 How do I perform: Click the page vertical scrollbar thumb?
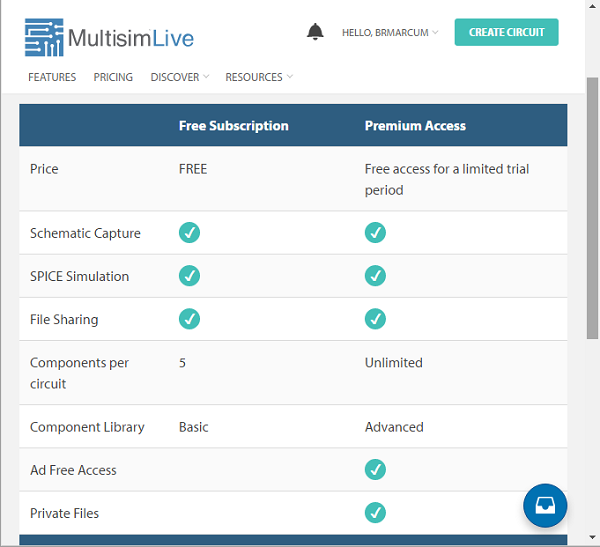(592, 208)
